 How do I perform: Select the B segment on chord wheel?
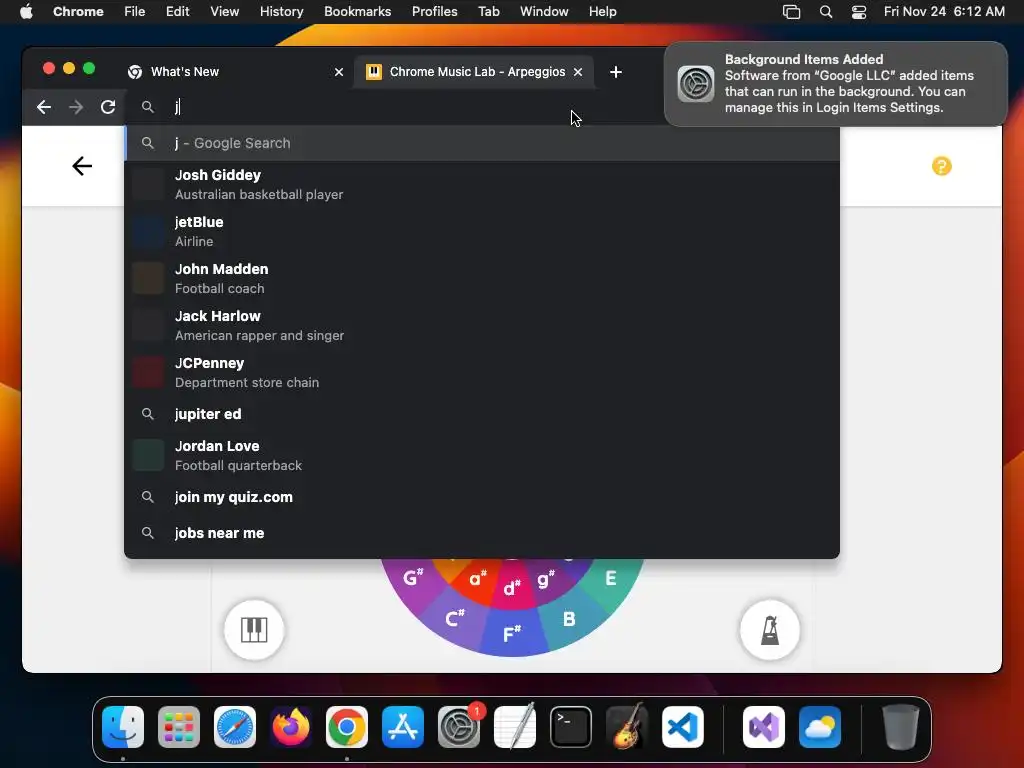pos(569,619)
